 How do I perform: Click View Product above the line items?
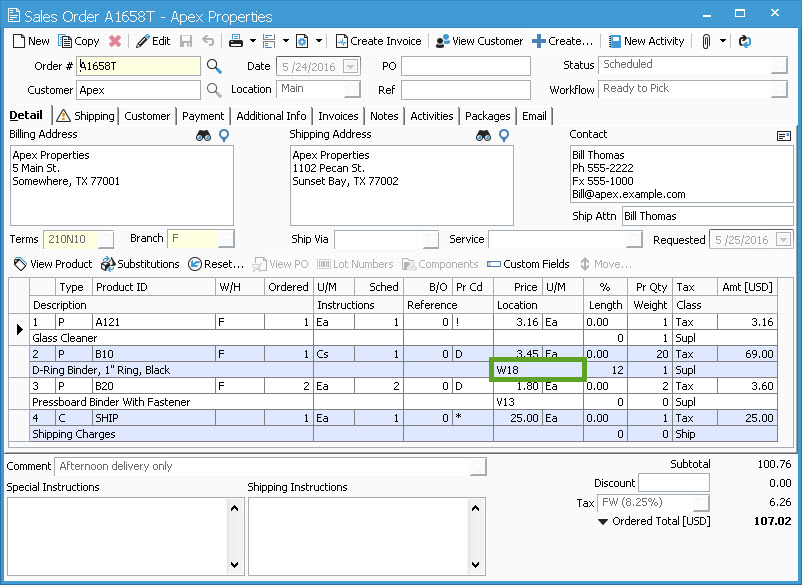[53, 264]
